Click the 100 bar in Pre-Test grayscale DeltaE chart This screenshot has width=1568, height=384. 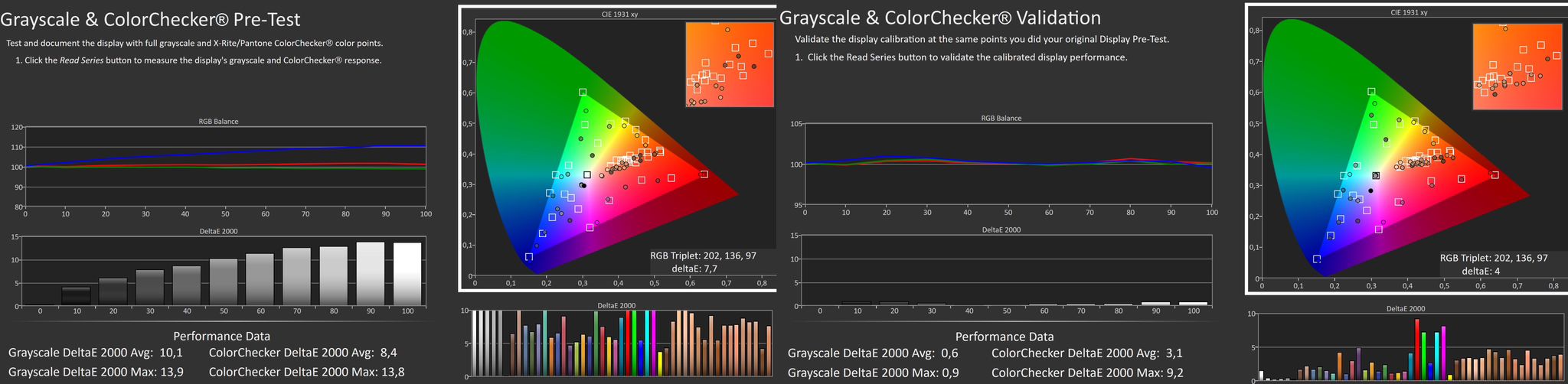(407, 274)
